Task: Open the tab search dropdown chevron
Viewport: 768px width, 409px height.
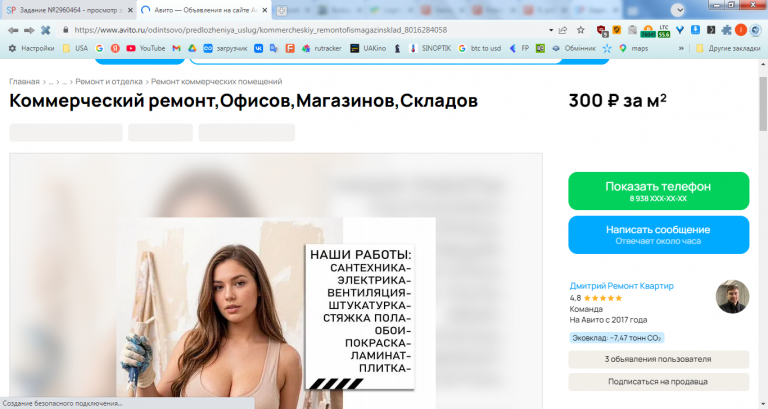Action: 678,10
